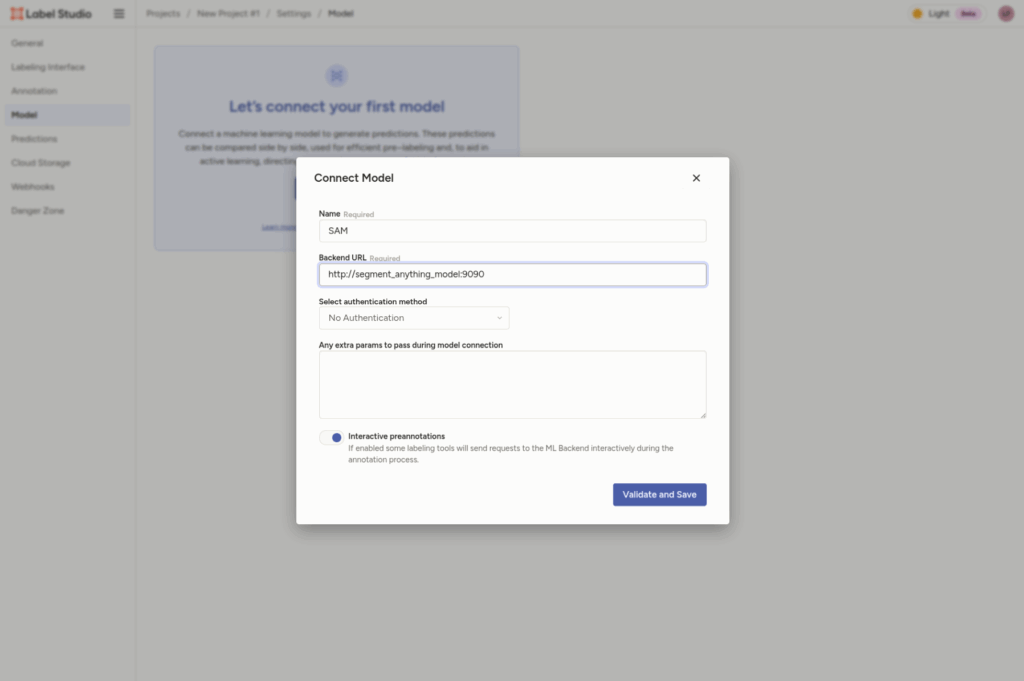Image resolution: width=1024 pixels, height=681 pixels.
Task: Select Model settings section
Action: [67, 115]
